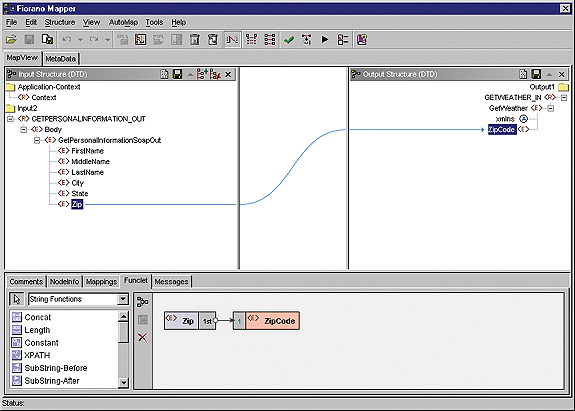
Task: Click the Save As toolbar icon
Action: 47,39
